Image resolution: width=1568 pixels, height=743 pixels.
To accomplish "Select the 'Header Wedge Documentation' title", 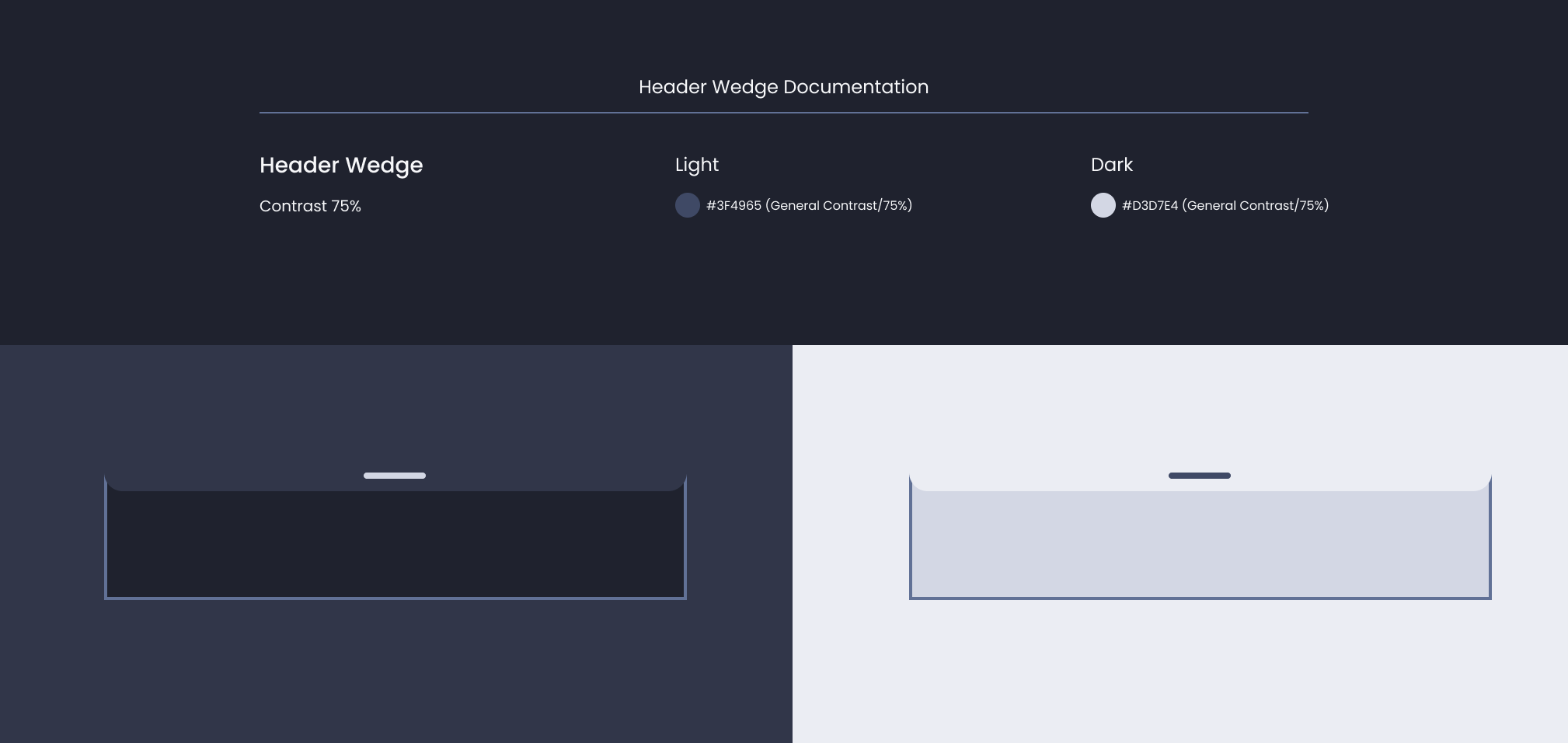I will point(783,87).
